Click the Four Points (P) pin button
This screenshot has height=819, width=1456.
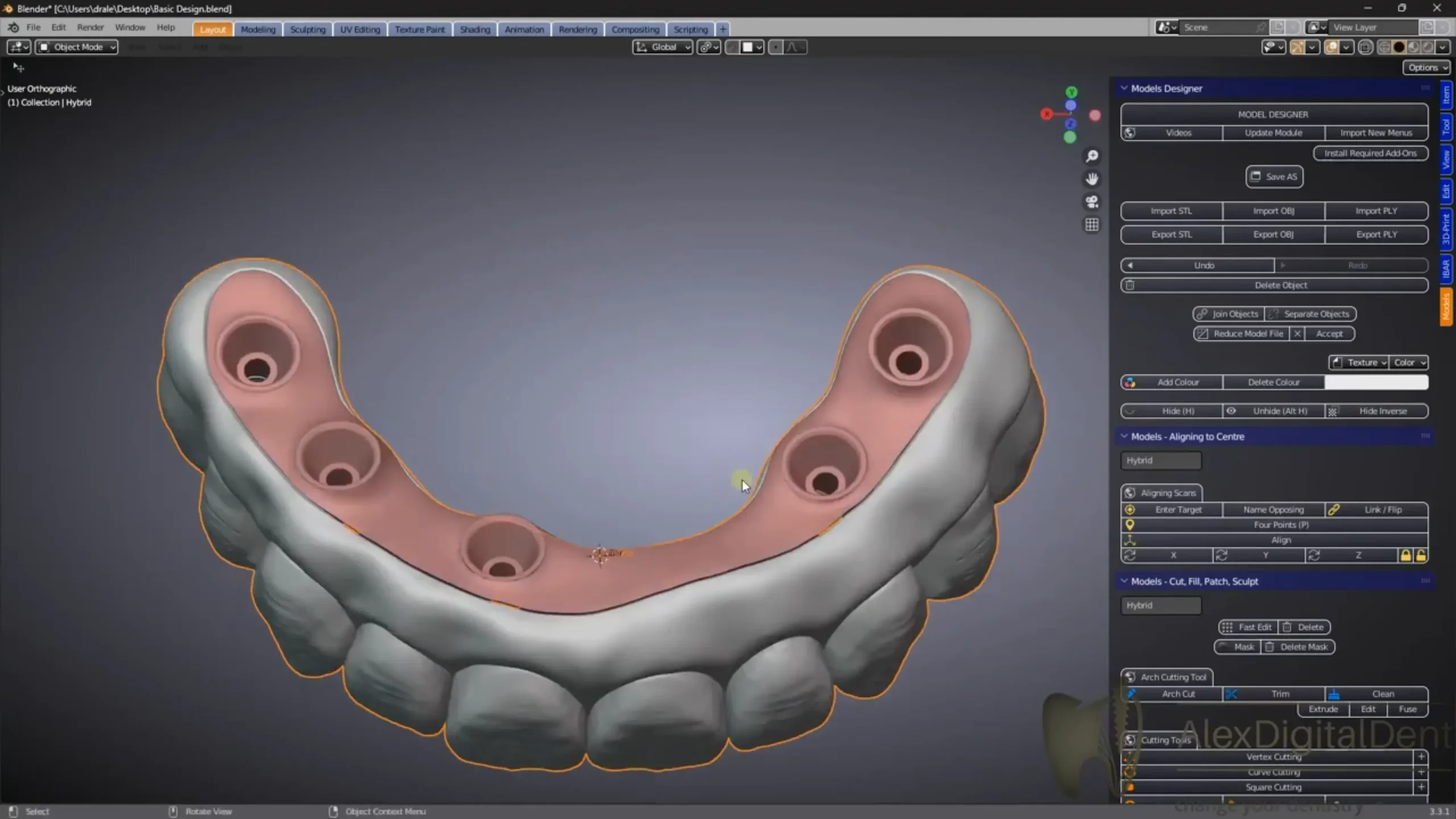1274,525
